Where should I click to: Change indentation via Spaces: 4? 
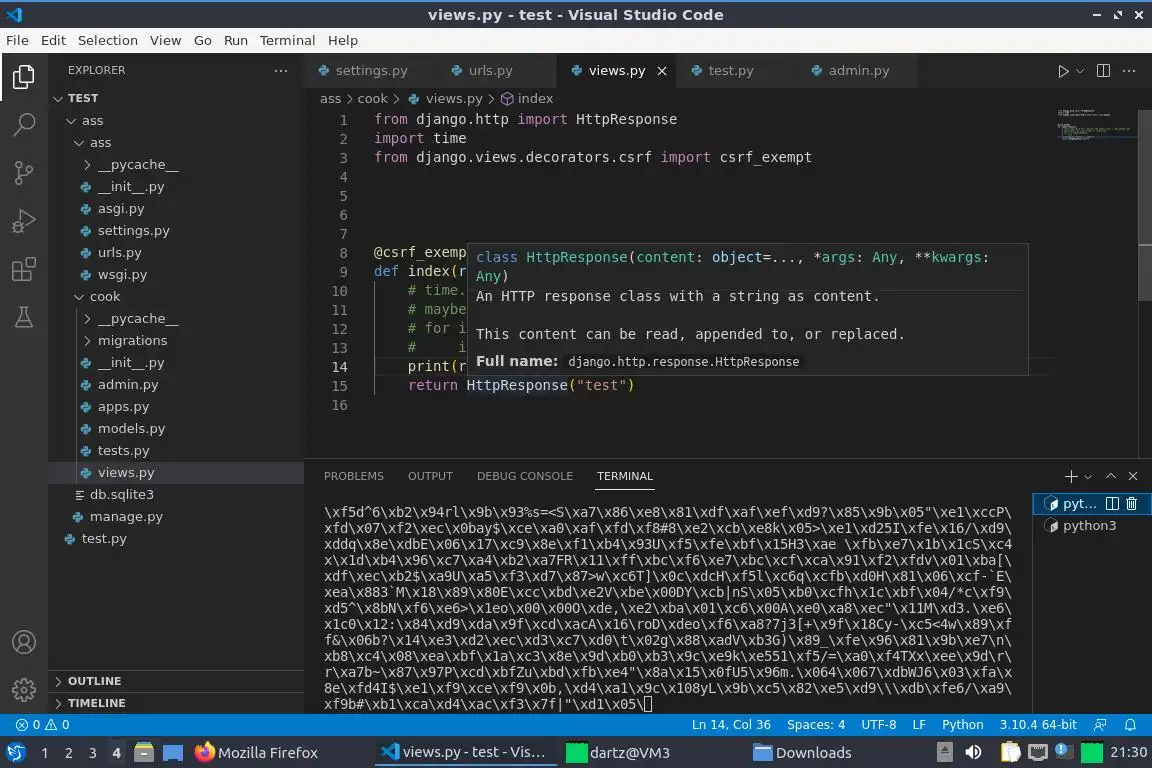tap(816, 725)
